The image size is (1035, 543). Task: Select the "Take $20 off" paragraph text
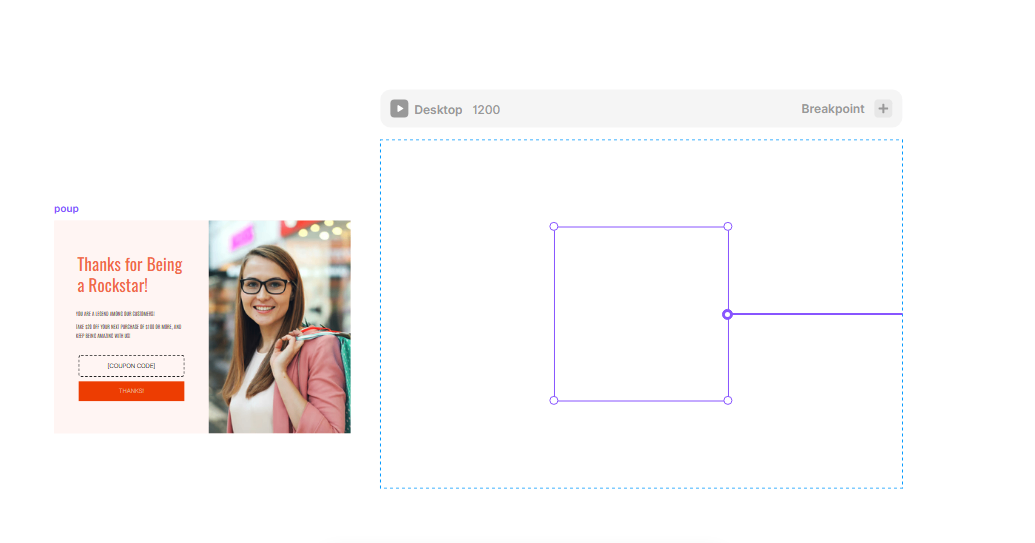tap(128, 331)
